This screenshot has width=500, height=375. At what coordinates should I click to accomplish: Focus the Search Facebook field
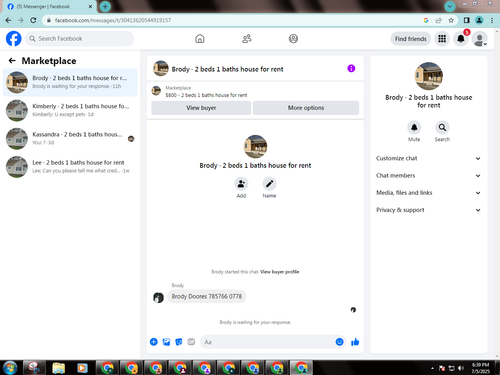(79, 39)
